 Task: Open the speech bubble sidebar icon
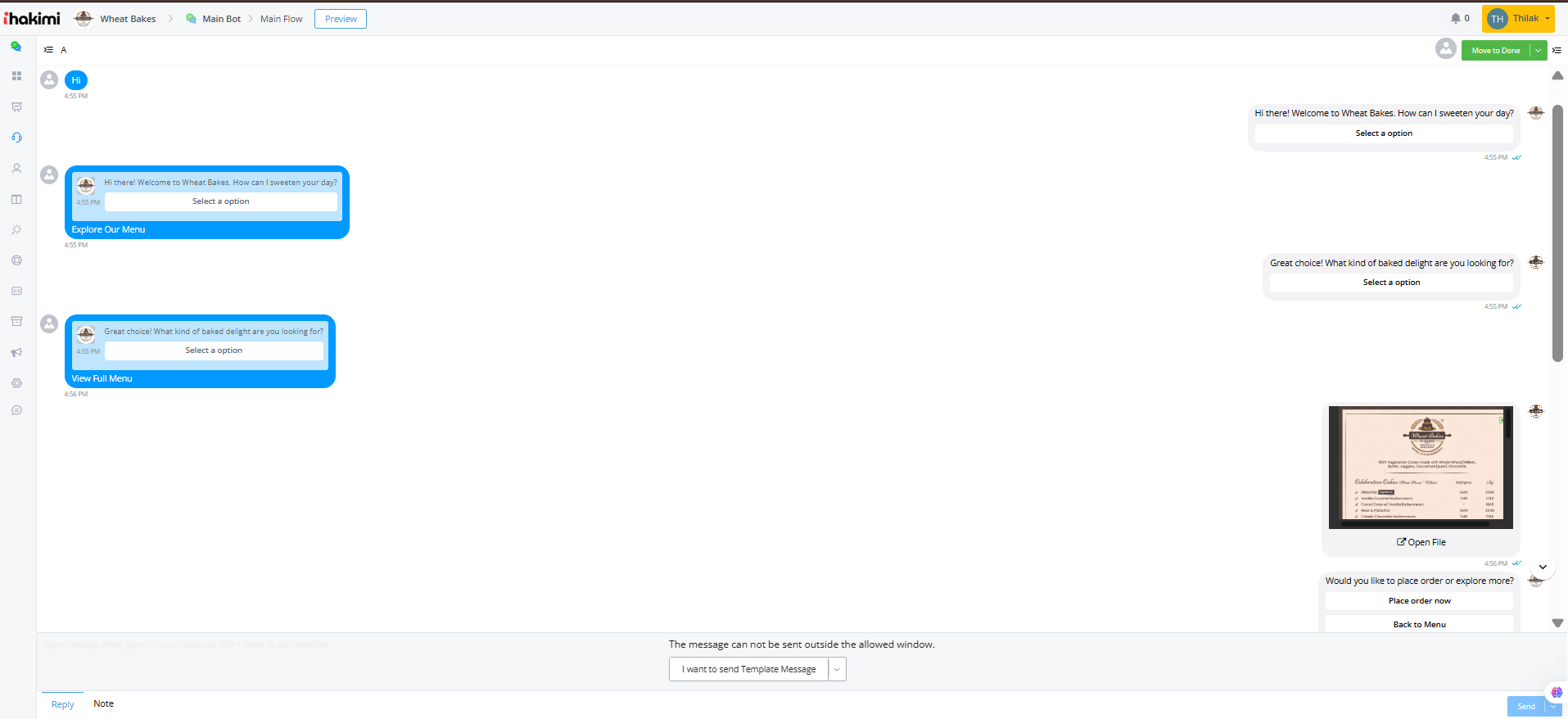point(16,410)
